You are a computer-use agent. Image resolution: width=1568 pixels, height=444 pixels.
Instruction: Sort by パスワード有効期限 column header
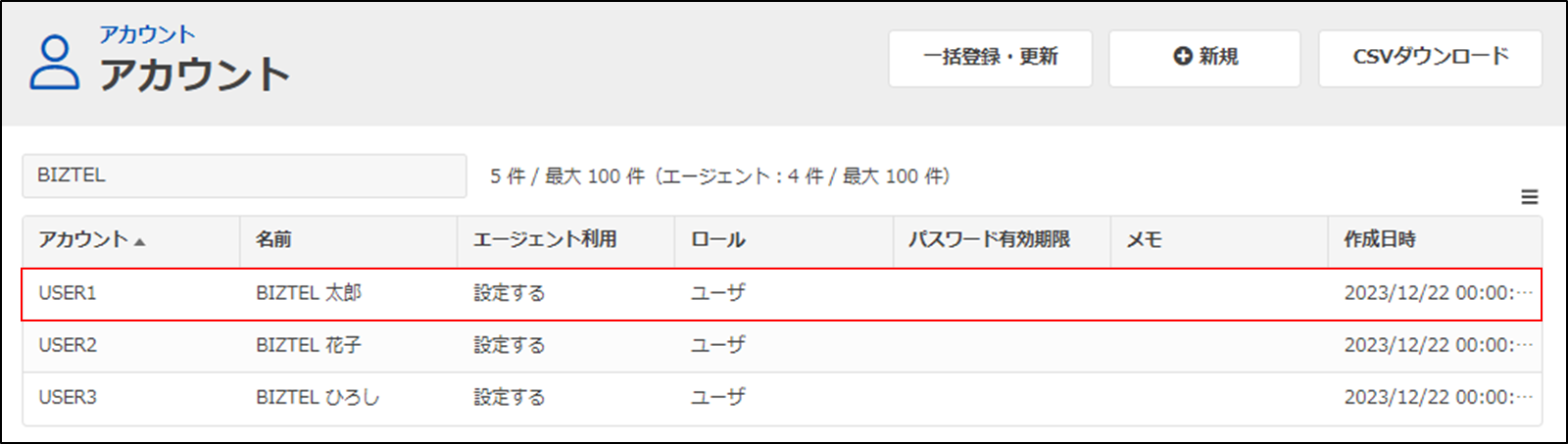988,240
